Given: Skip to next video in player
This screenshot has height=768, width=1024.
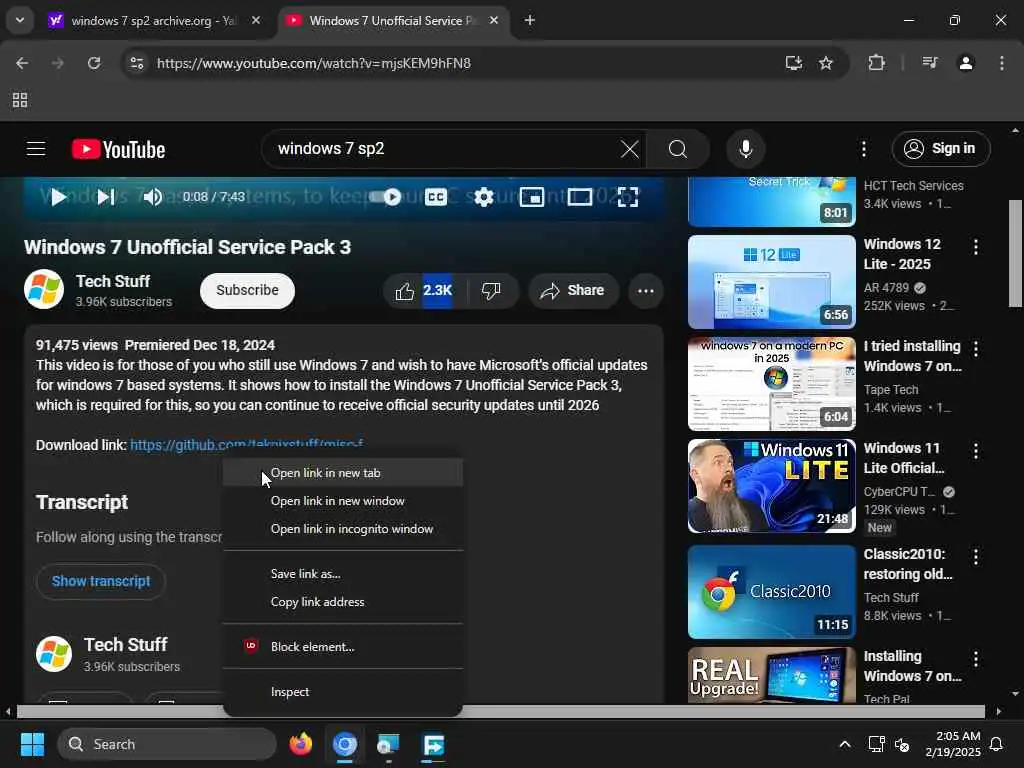Looking at the screenshot, I should tap(106, 197).
